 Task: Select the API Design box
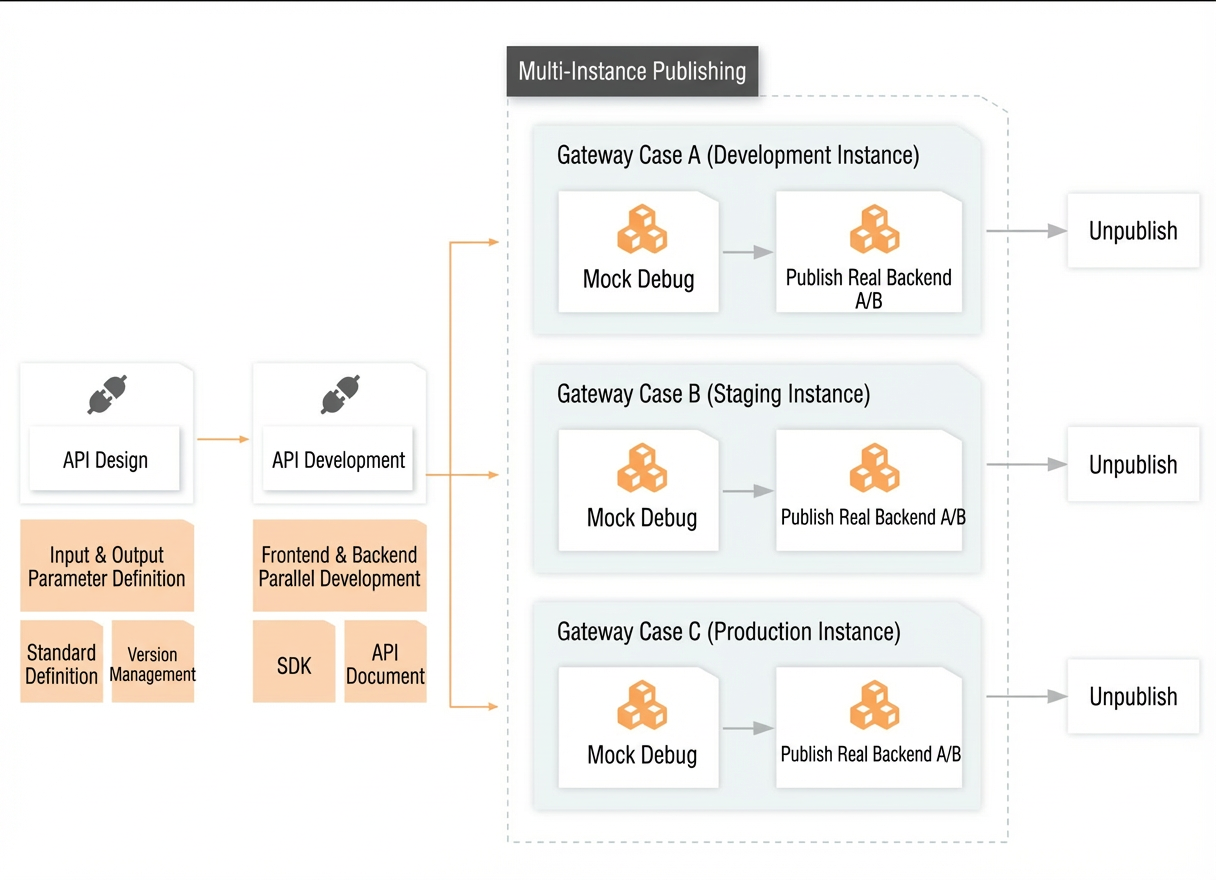(x=105, y=459)
